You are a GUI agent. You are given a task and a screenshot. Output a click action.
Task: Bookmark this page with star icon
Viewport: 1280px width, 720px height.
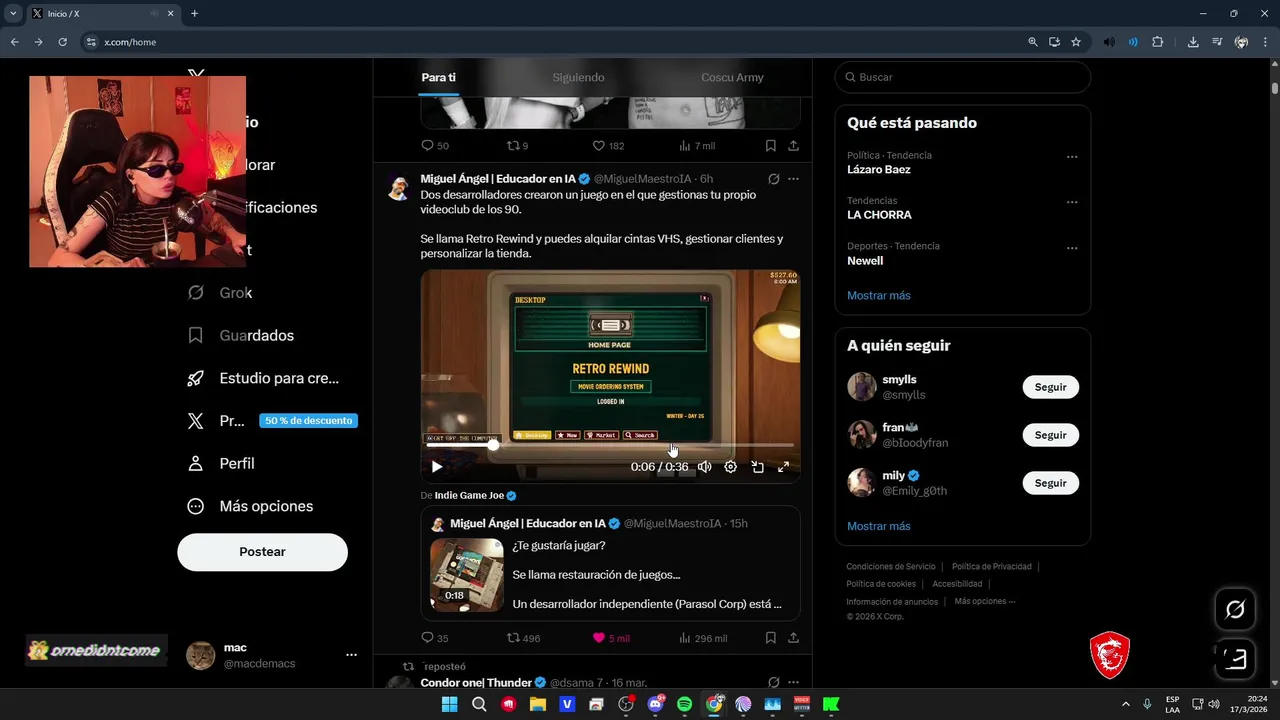(1076, 42)
